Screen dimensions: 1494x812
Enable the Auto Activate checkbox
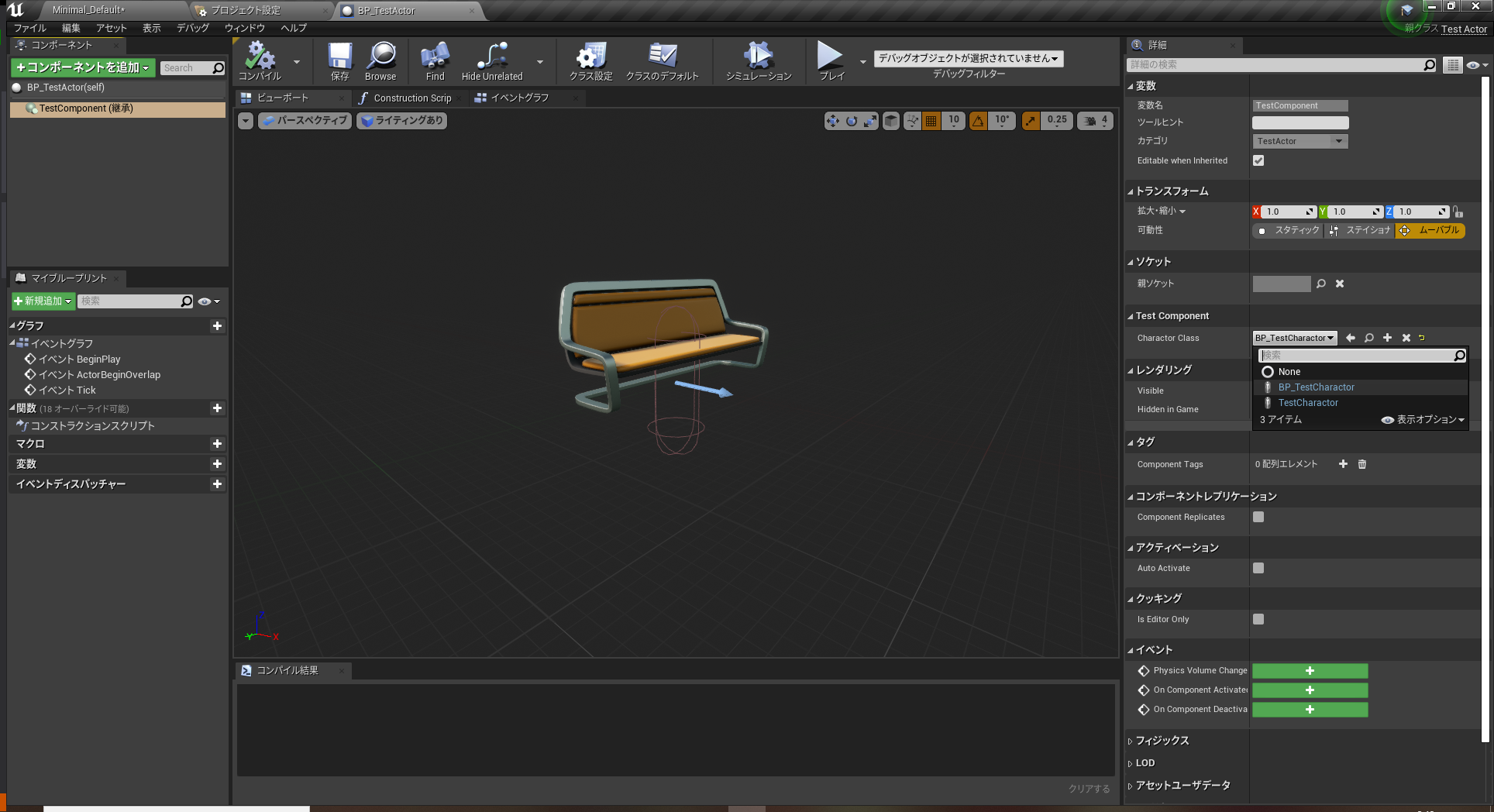click(x=1258, y=568)
